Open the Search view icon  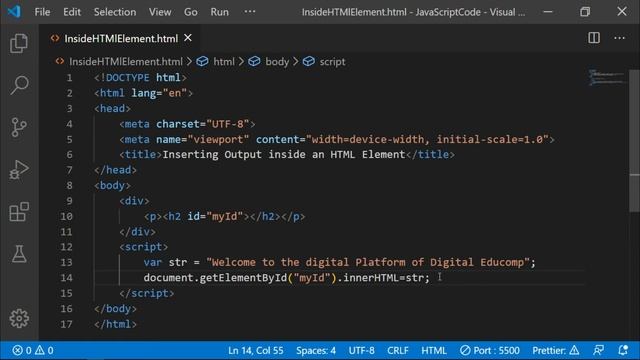[x=19, y=85]
